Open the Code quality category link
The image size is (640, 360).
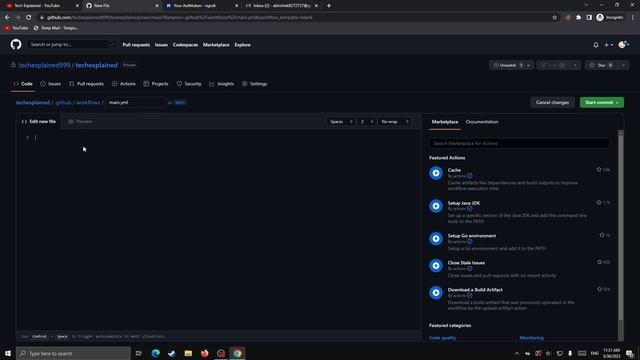[x=442, y=338]
